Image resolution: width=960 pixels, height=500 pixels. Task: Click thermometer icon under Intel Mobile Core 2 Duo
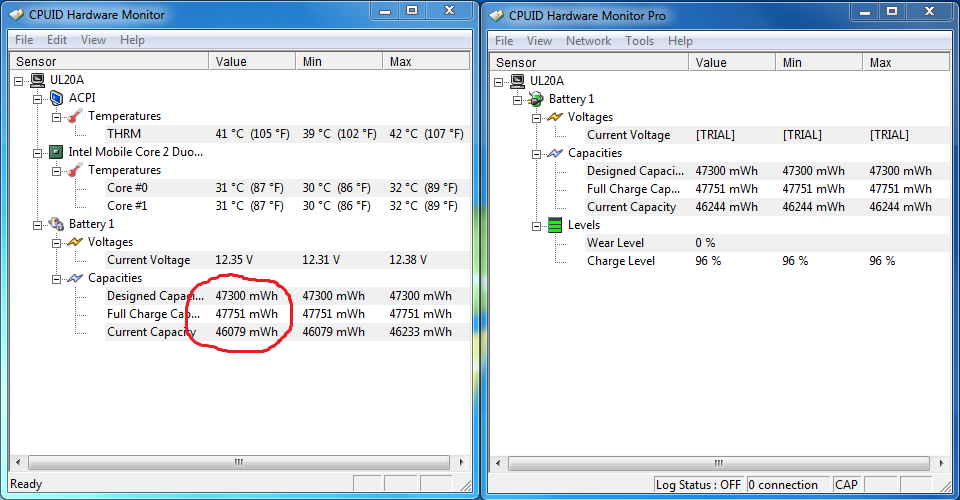point(75,170)
